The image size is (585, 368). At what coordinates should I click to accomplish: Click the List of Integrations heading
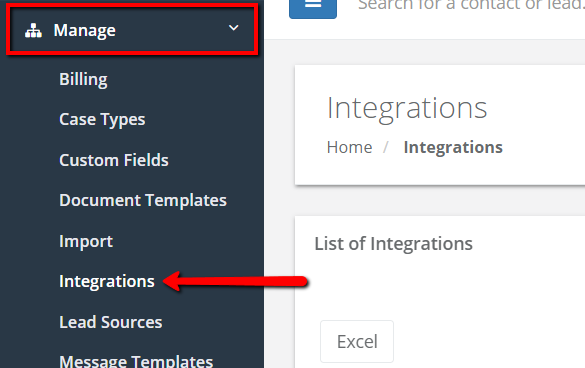394,244
